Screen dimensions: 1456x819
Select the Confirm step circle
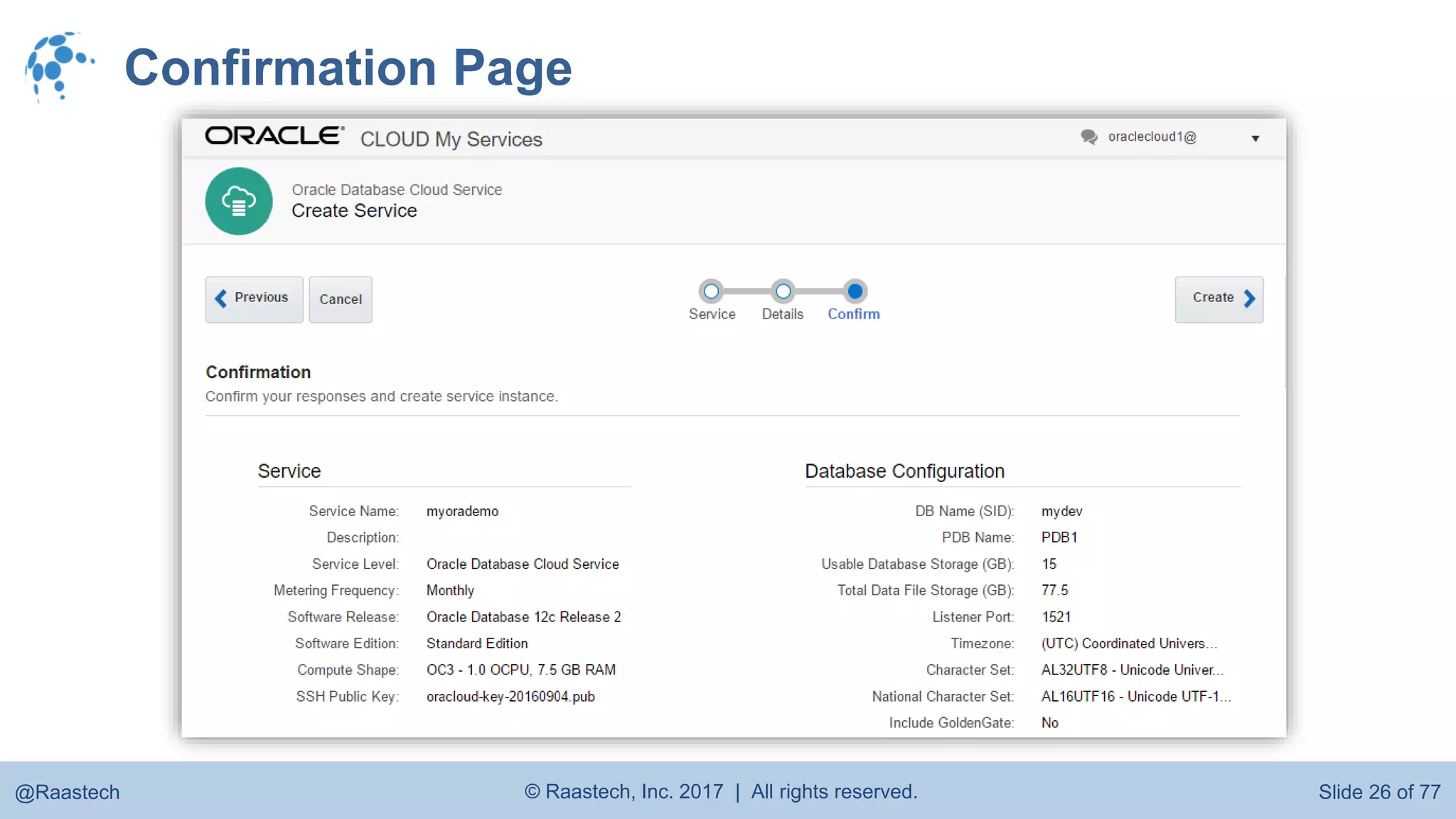pyautogui.click(x=855, y=291)
